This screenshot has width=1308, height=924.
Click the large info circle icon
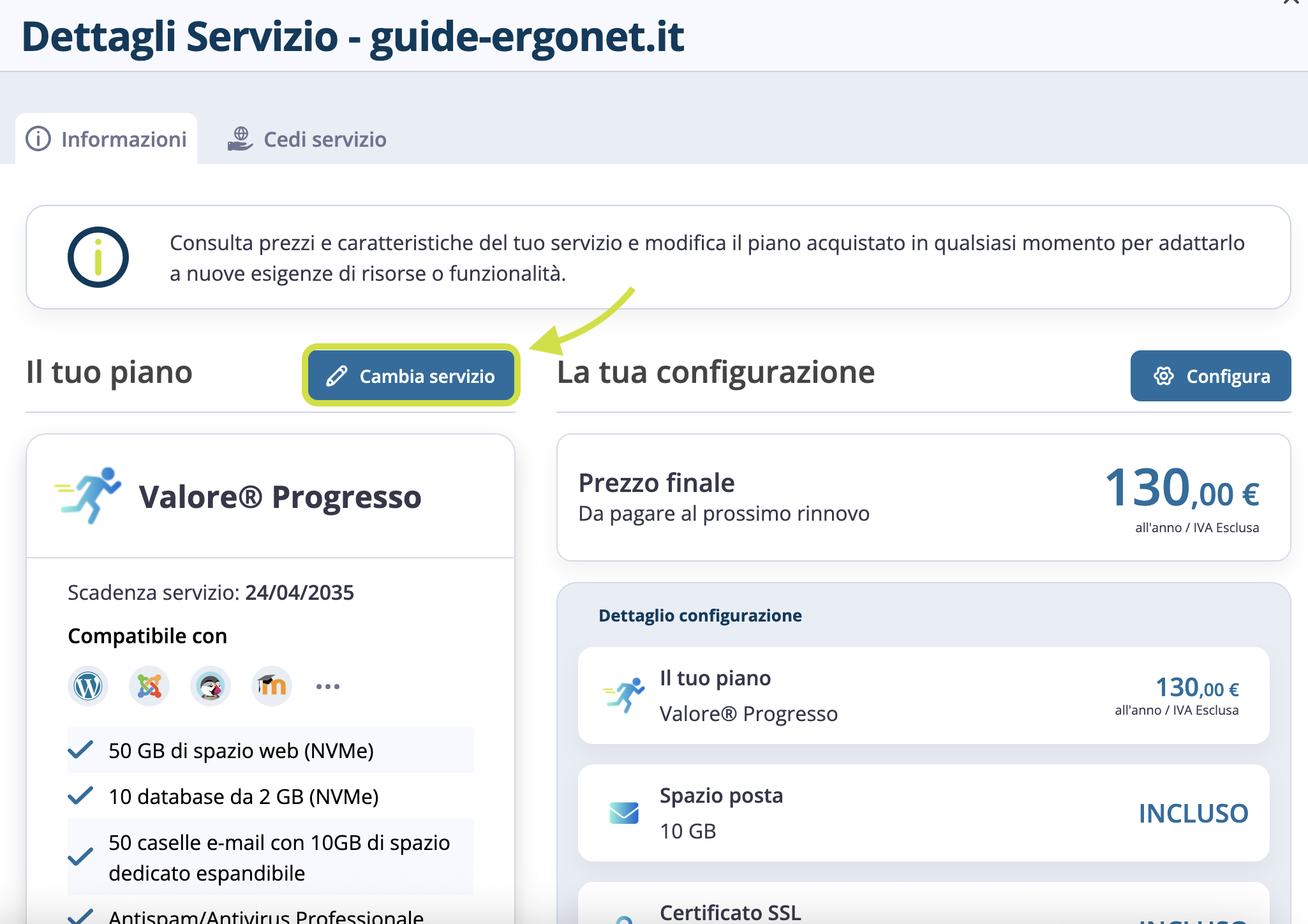(x=98, y=257)
